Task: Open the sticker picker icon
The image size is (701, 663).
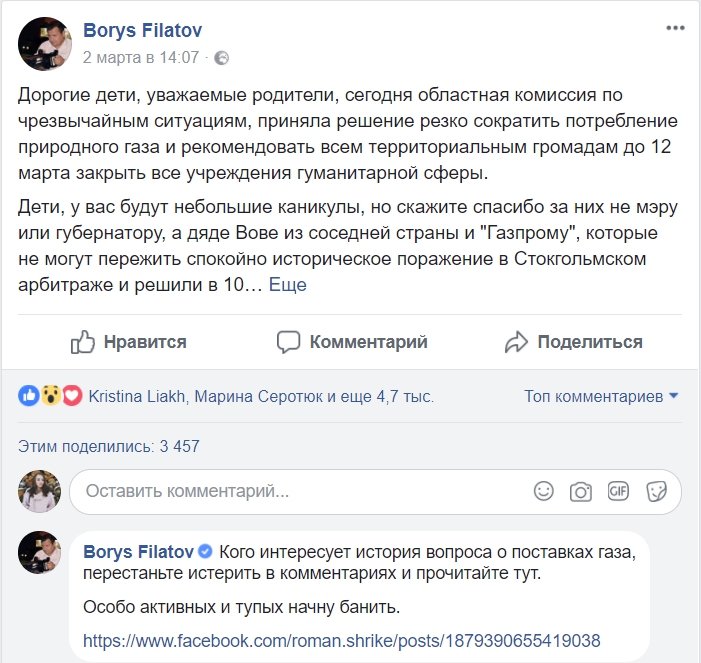Action: 656,491
